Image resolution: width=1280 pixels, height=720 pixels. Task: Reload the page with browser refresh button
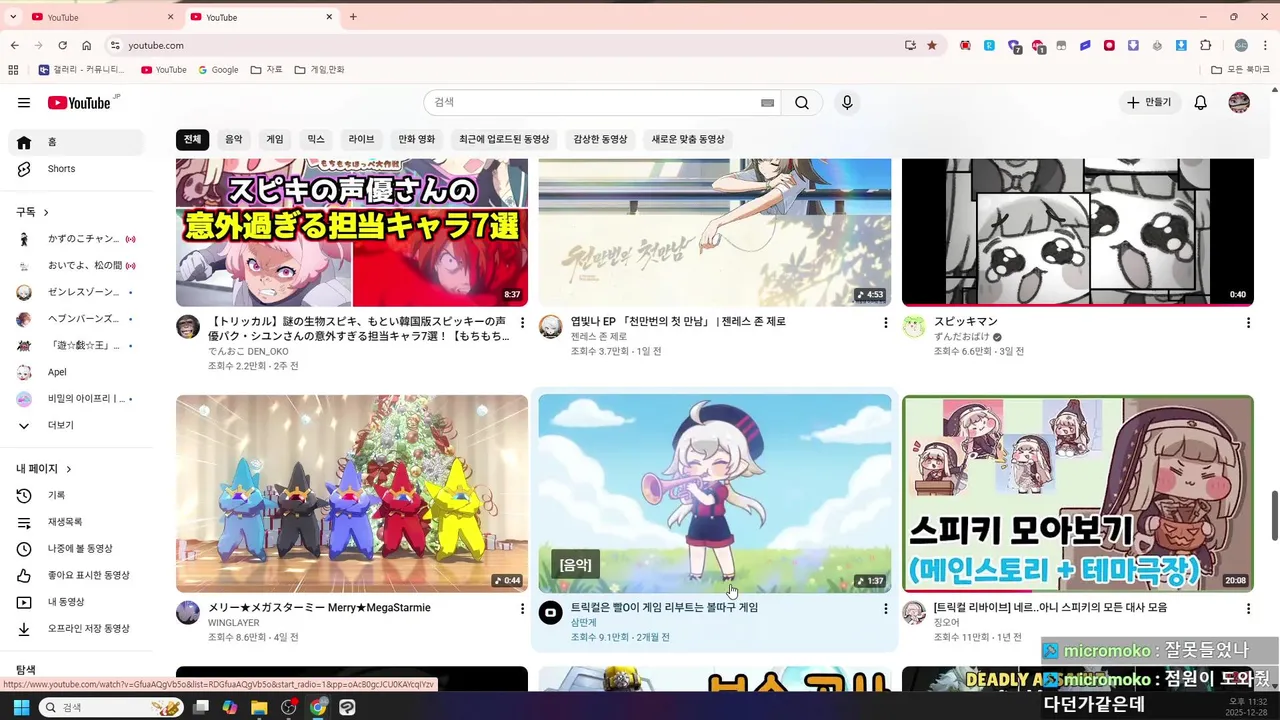point(62,45)
